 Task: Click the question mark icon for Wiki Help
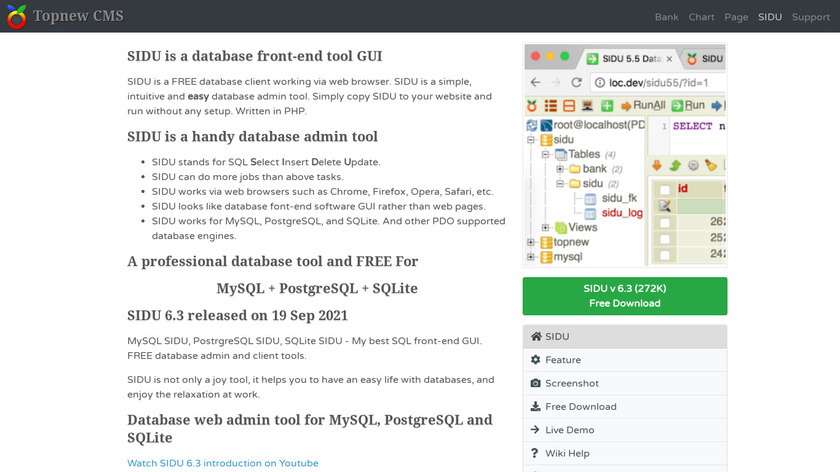pyautogui.click(x=536, y=453)
